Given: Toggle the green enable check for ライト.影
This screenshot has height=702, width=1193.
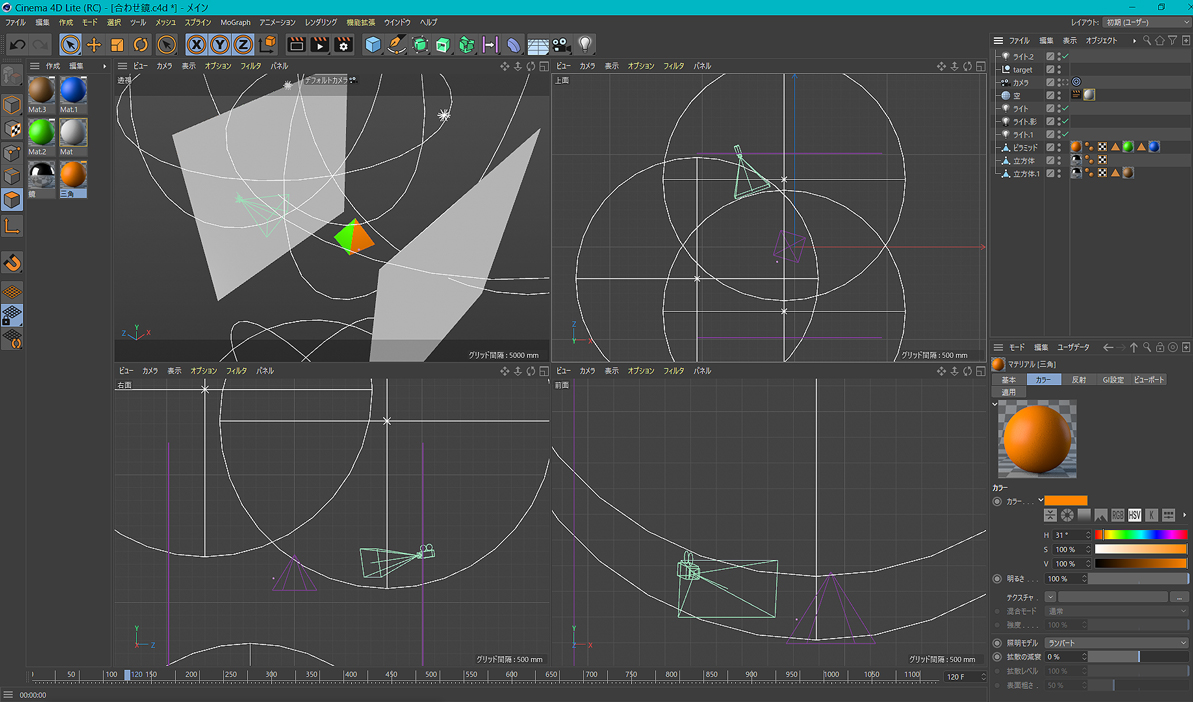Looking at the screenshot, I should tap(1065, 121).
